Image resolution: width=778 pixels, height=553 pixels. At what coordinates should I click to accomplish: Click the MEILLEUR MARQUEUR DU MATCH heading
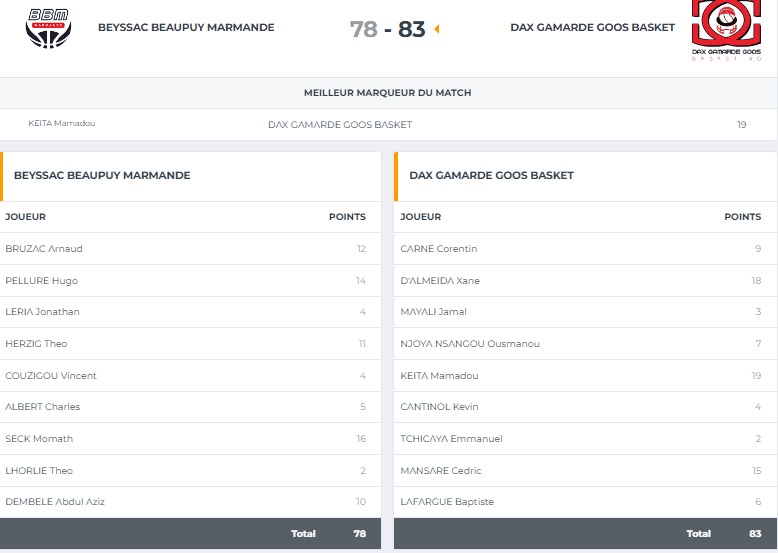click(388, 93)
